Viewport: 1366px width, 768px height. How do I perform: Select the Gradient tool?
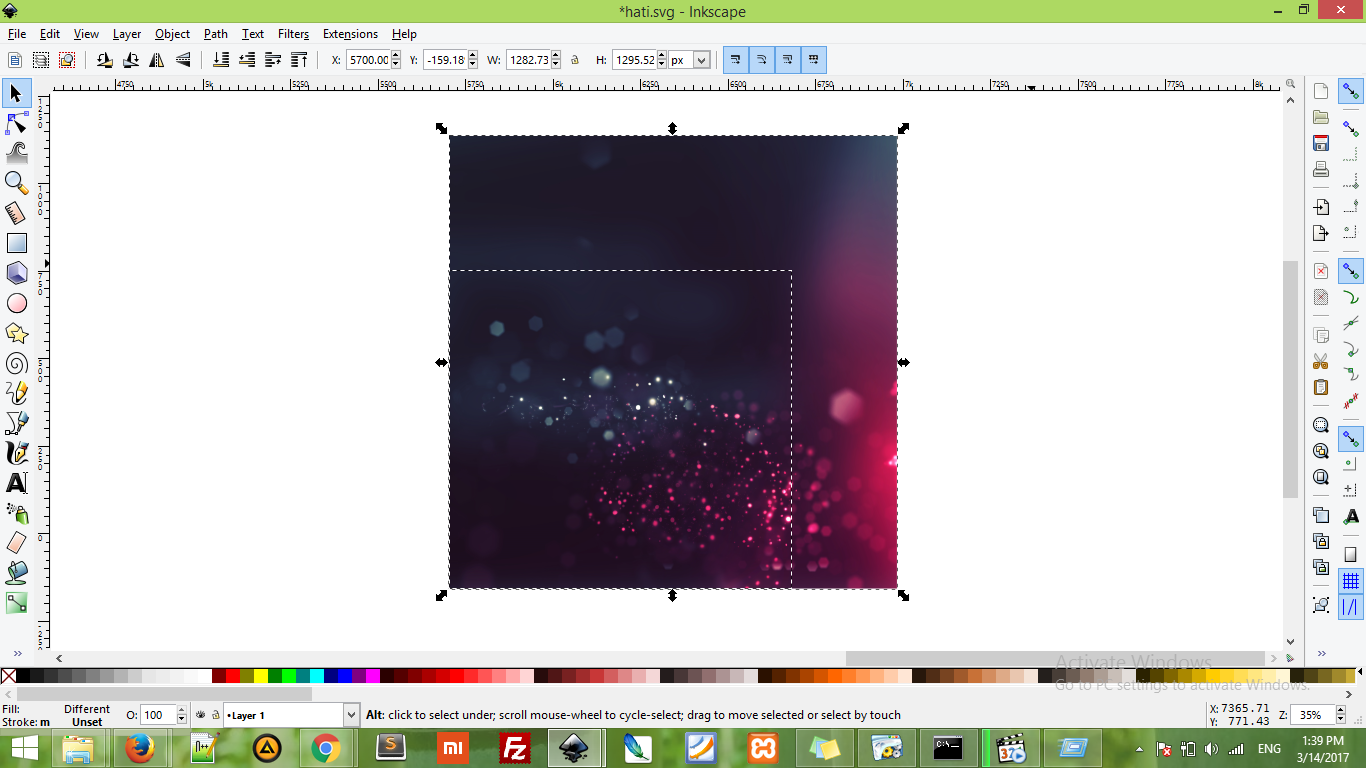(x=16, y=603)
